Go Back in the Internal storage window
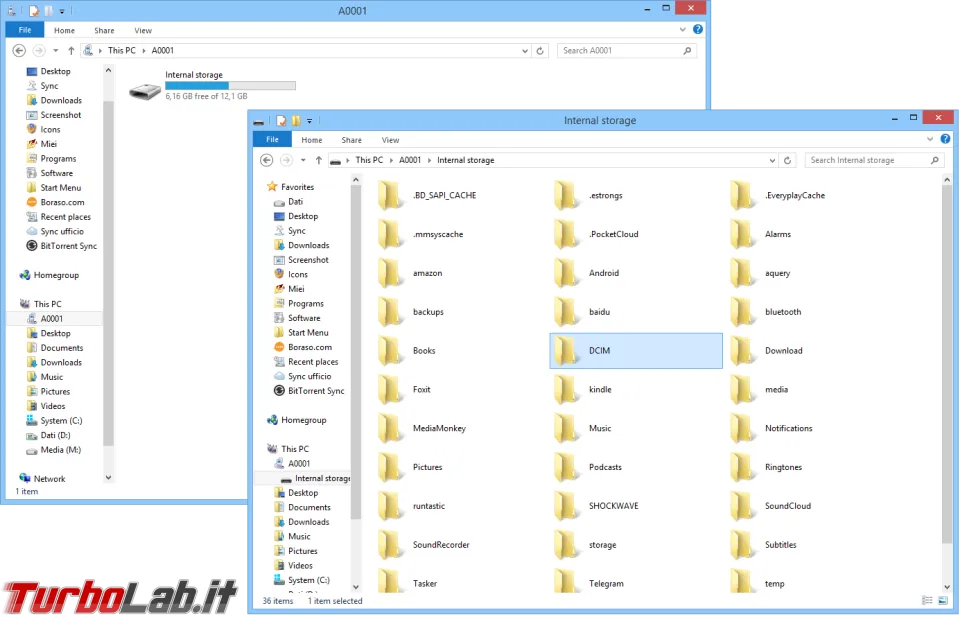Viewport: 960px width, 617px height. point(266,160)
